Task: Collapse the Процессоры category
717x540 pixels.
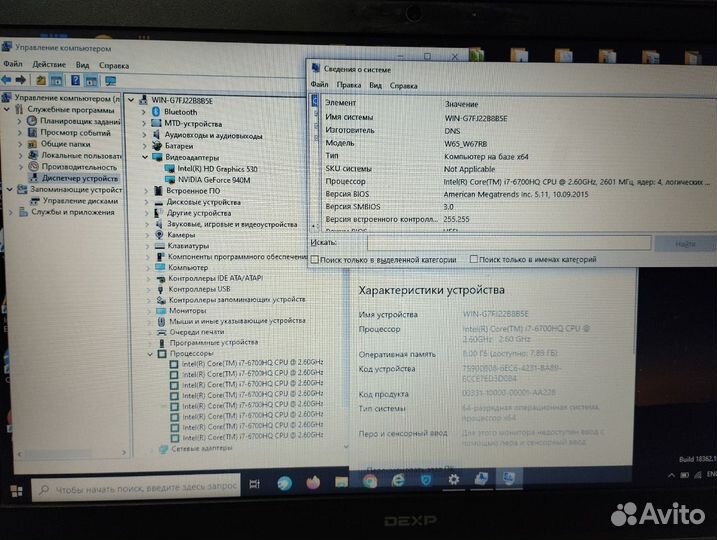Action: (150, 353)
